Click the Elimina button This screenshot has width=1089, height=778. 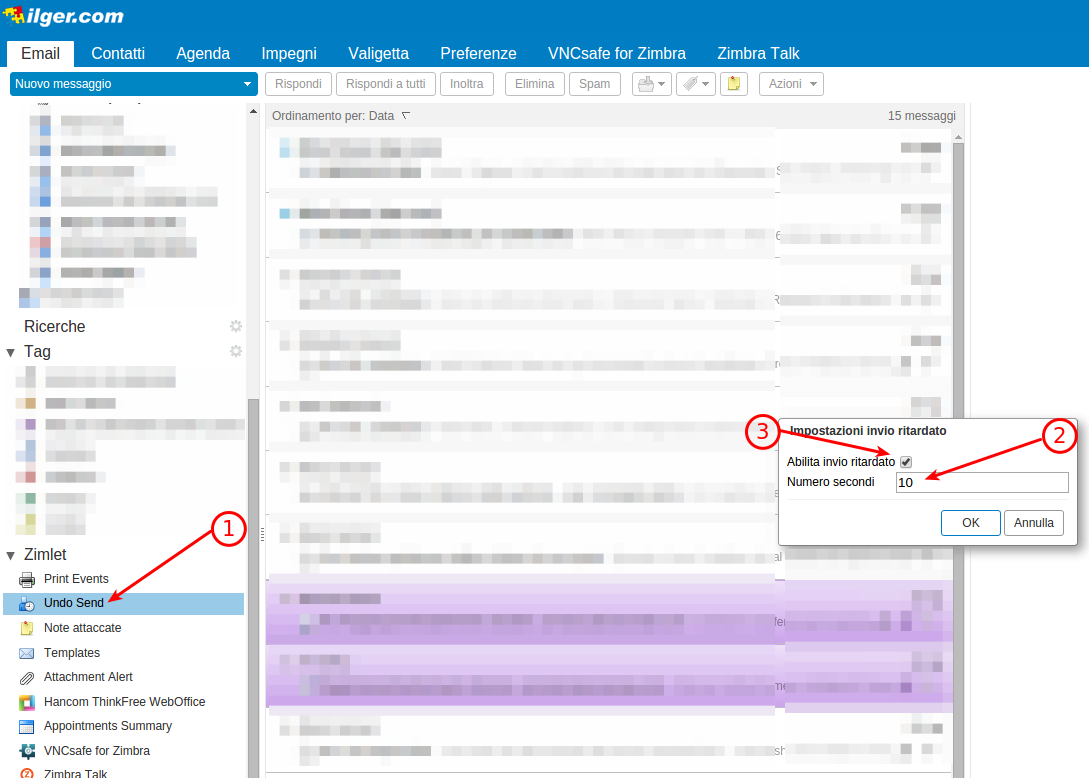tap(535, 84)
